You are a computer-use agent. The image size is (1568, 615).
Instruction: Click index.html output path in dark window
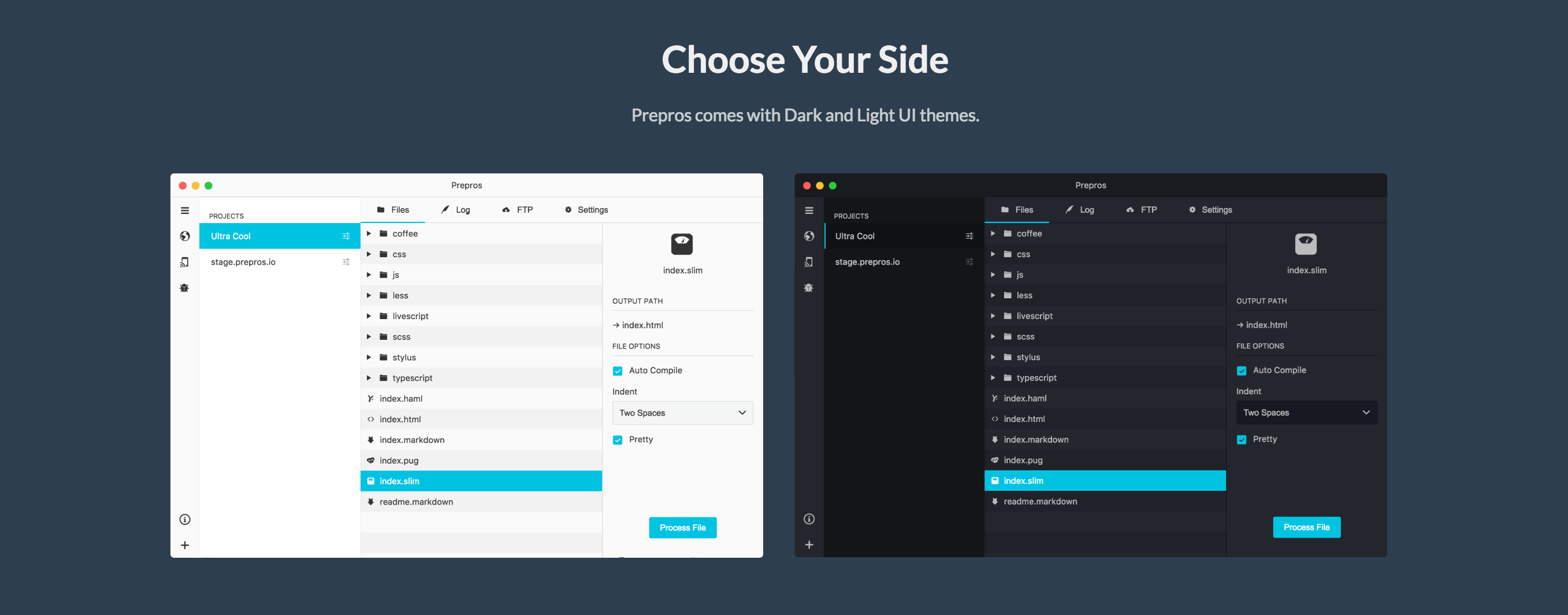[1262, 325]
